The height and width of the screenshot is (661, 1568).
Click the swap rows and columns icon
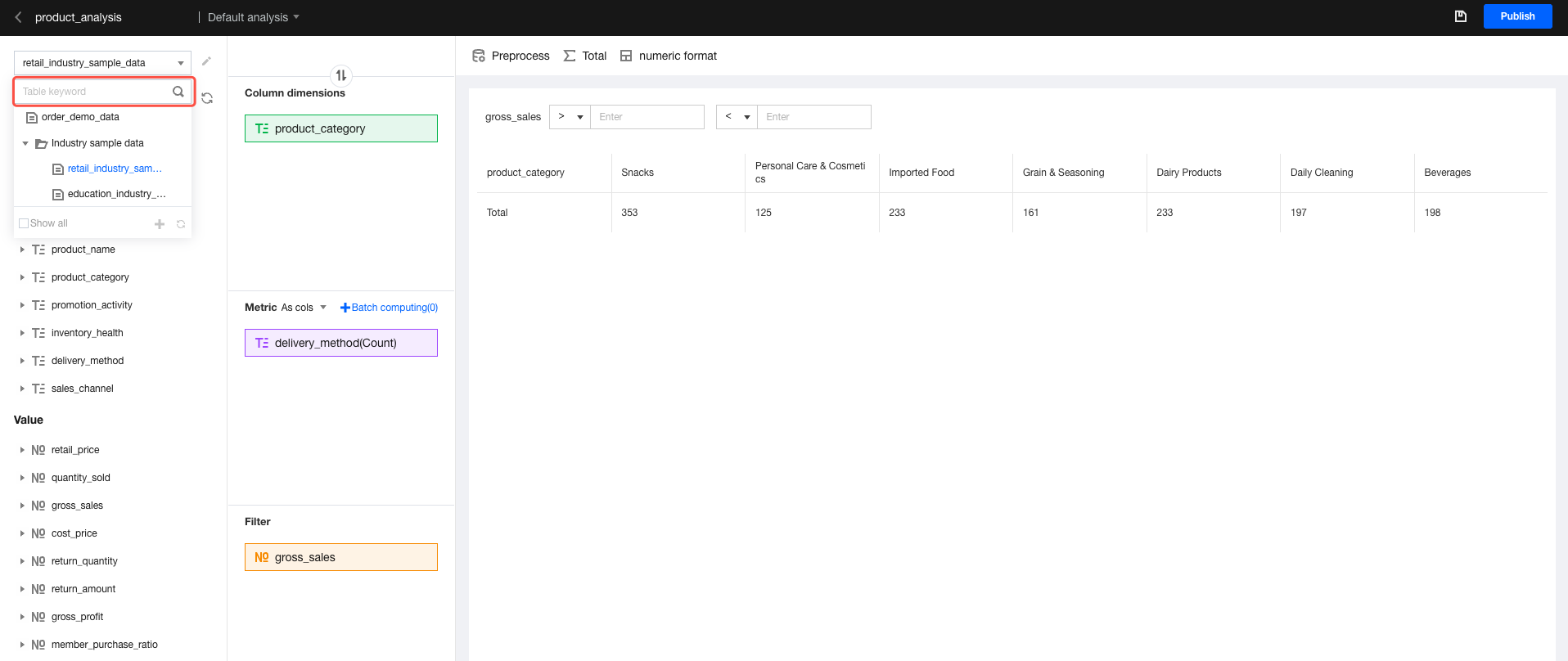click(341, 75)
